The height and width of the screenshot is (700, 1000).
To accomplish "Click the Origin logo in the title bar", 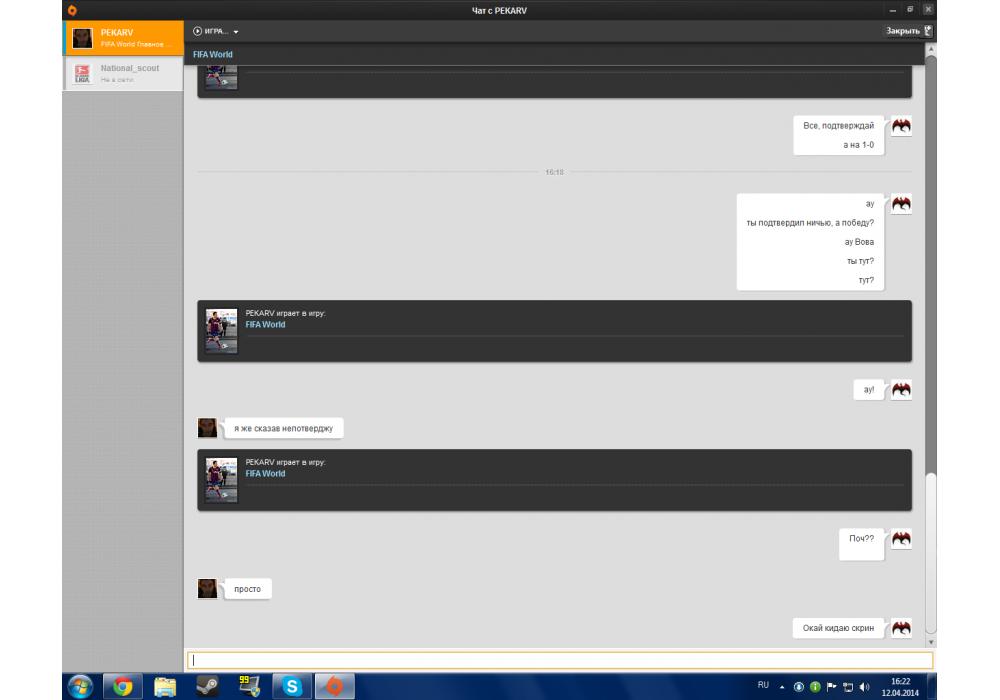I will [72, 10].
